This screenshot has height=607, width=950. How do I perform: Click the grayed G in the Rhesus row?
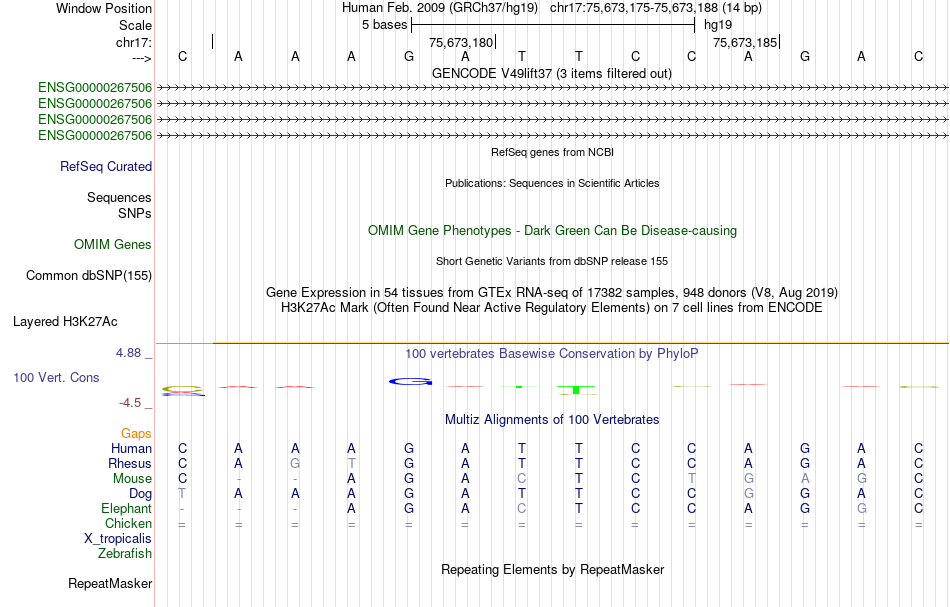(x=295, y=463)
